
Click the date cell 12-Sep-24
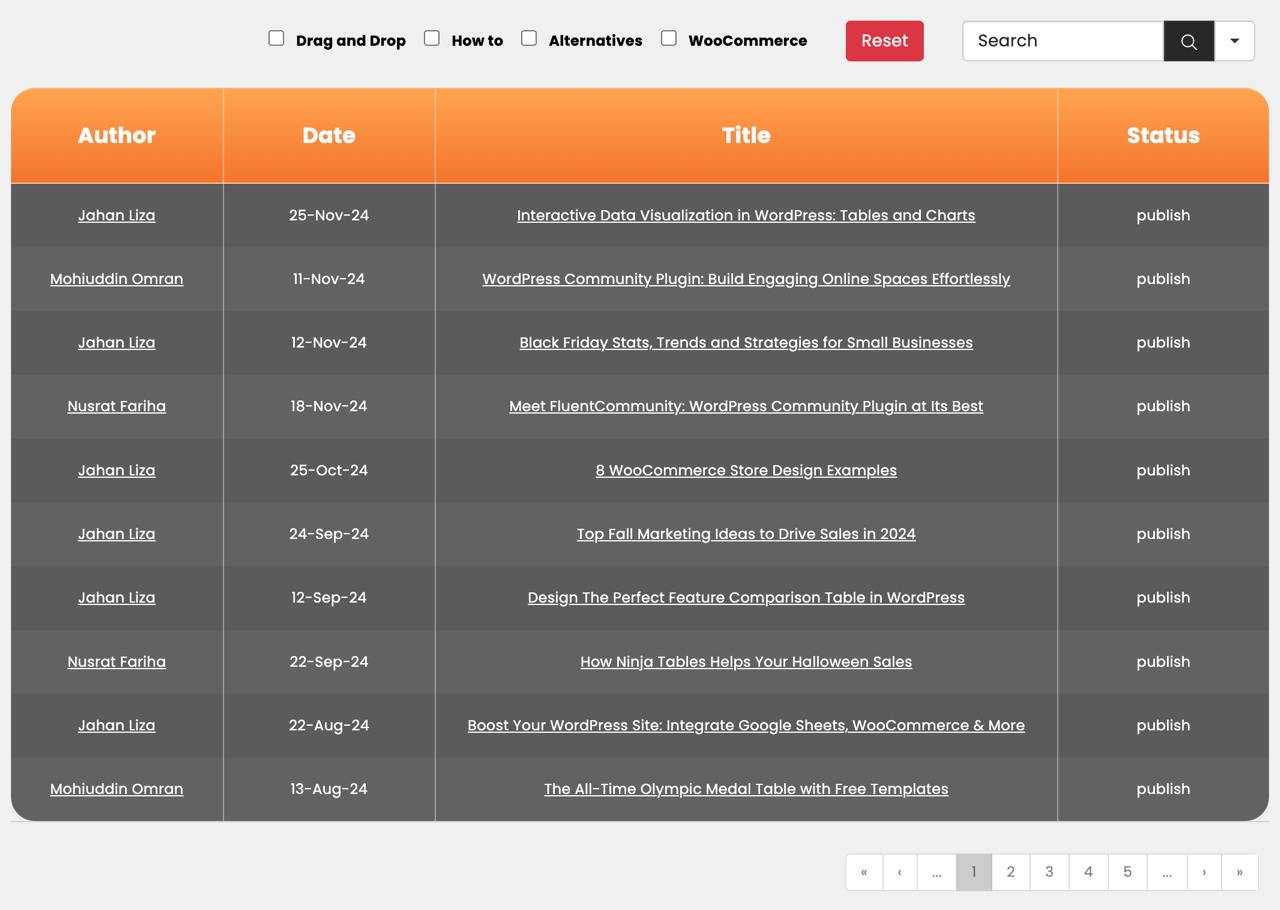coord(329,597)
